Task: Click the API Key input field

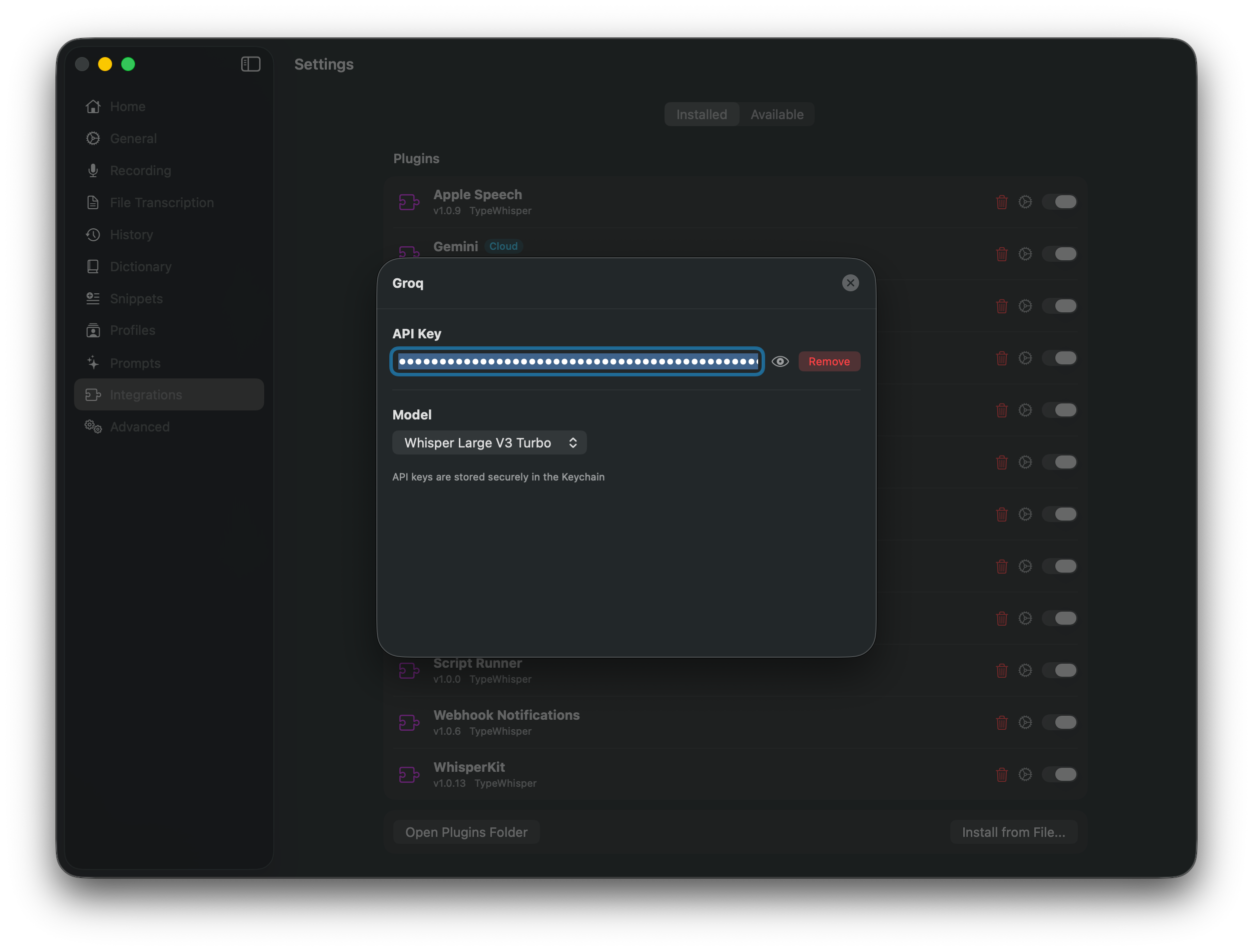Action: point(576,361)
